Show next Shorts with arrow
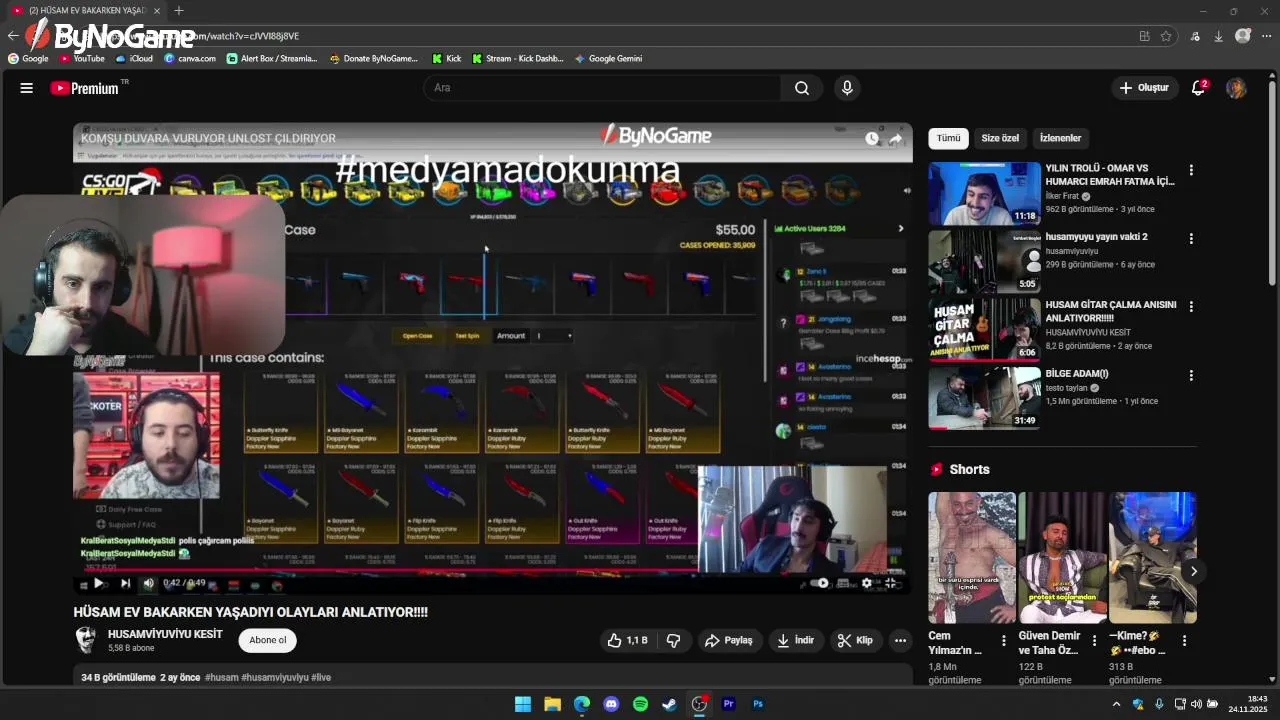 1193,571
